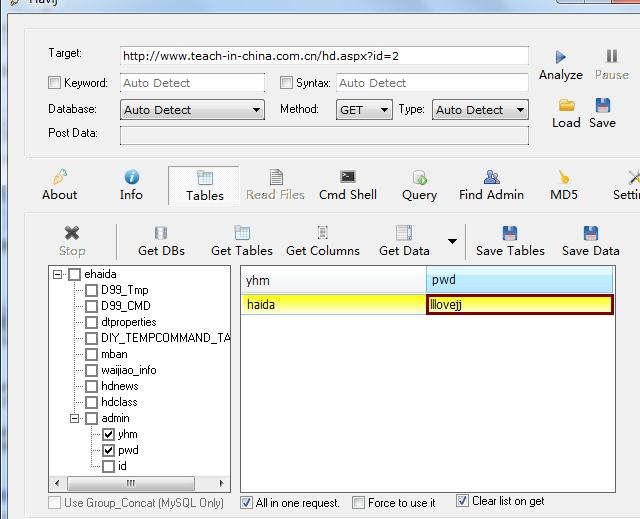Enable the Syntax checkbox
This screenshot has width=640, height=519.
[x=286, y=83]
